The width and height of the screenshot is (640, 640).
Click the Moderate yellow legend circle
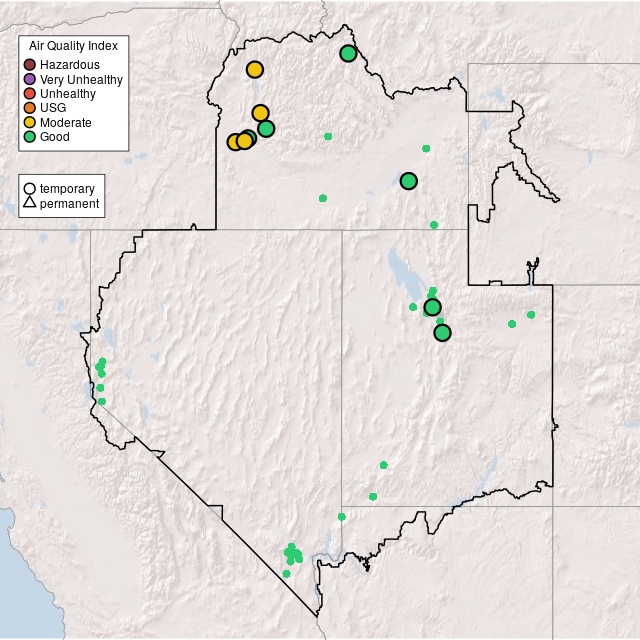(x=30, y=122)
